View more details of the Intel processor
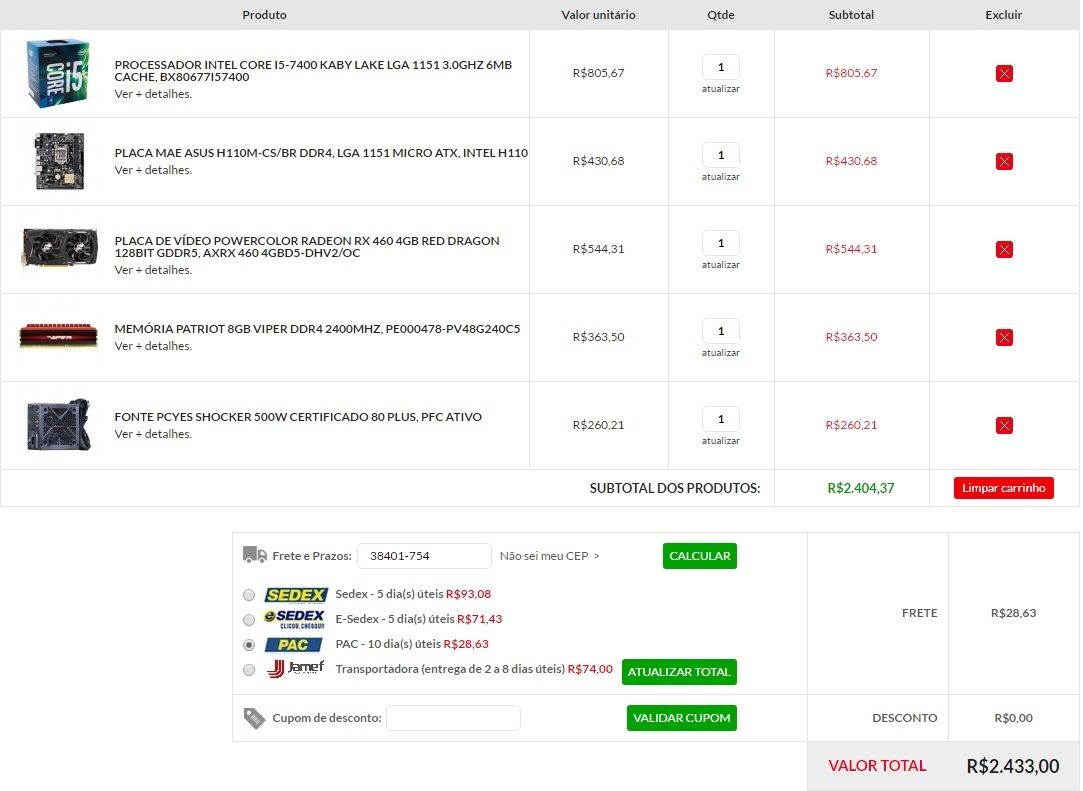This screenshot has width=1083, height=791. click(x=153, y=94)
